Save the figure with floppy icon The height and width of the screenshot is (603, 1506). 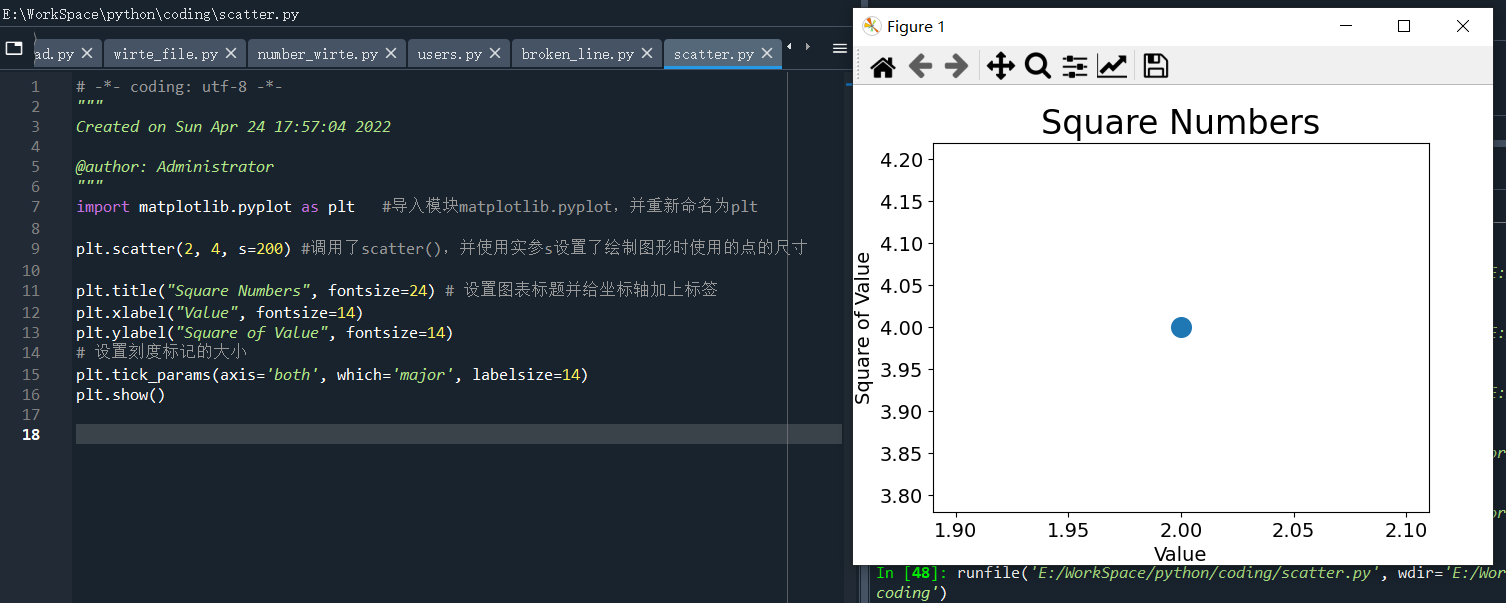1155,67
